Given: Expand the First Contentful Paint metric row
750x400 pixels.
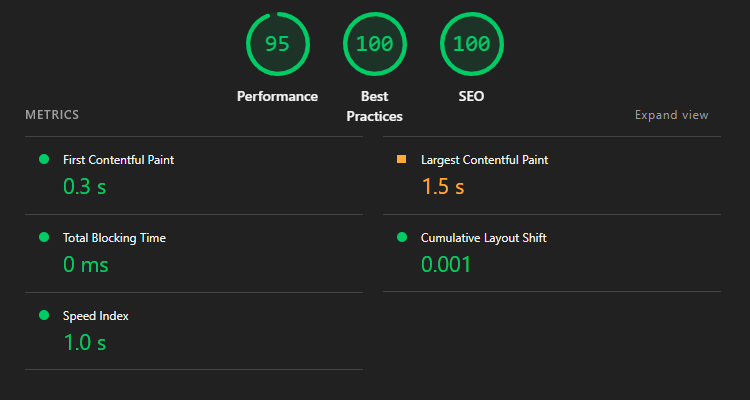Looking at the screenshot, I should pyautogui.click(x=194, y=176).
